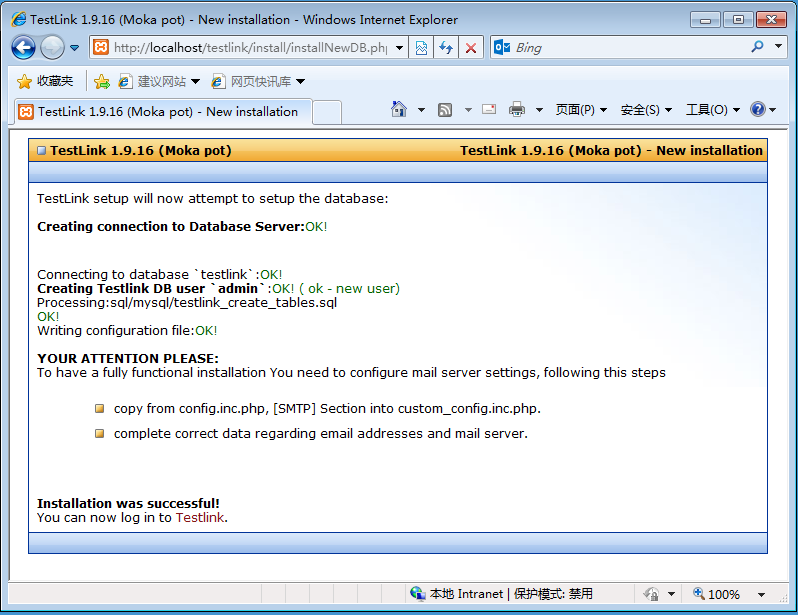Click 'Creating connection to Database Server:OK!' line
798x615 pixels.
point(182,226)
